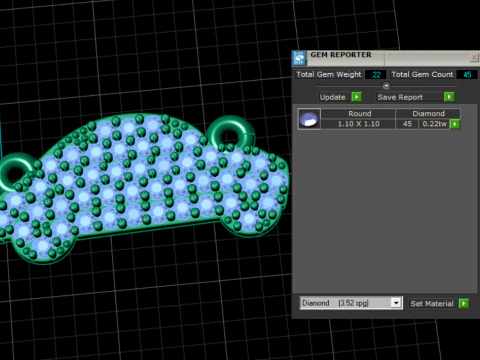Click the Total Gem Count value field
This screenshot has height=360, width=480.
(x=467, y=74)
